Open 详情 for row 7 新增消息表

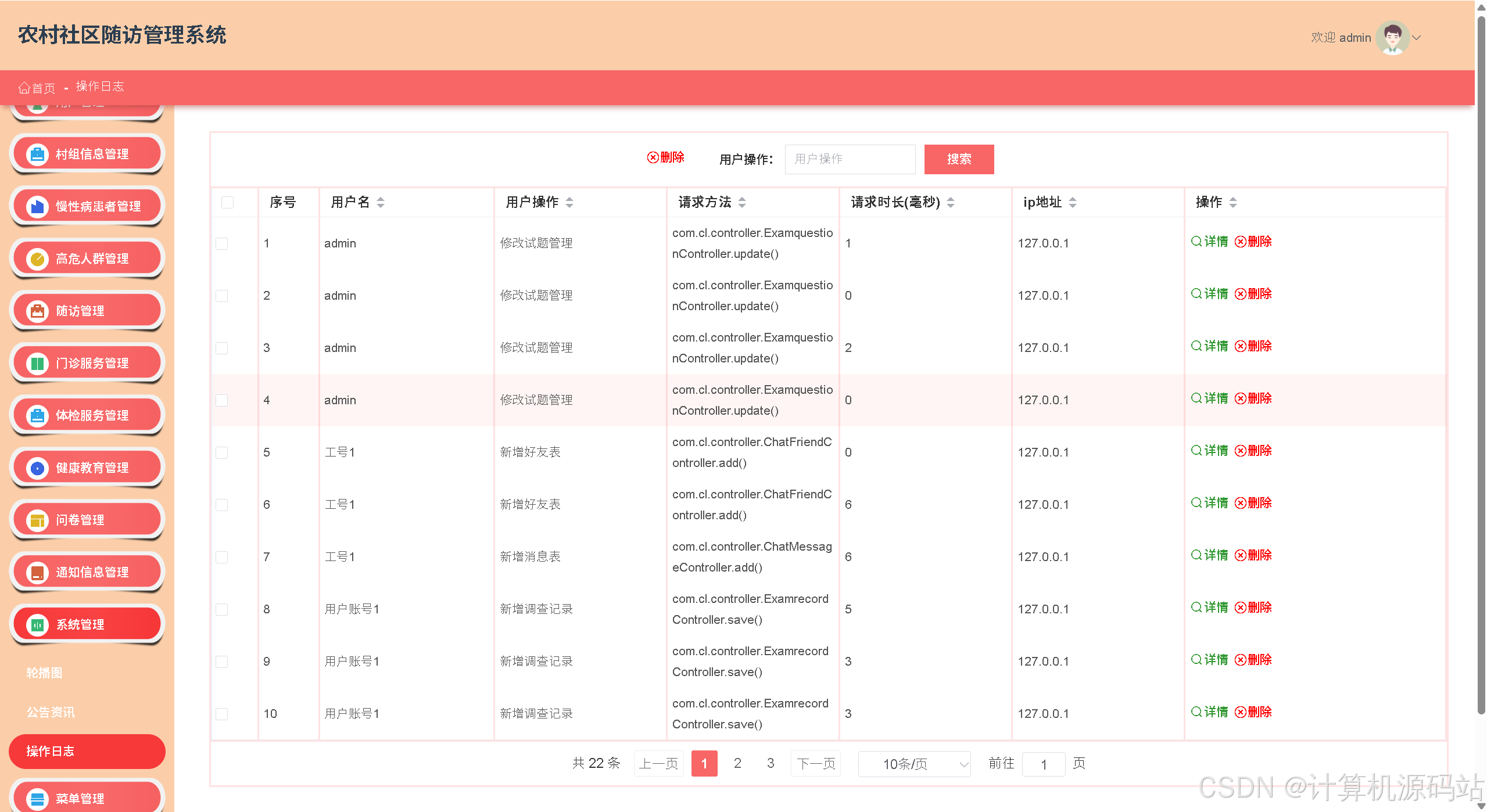[x=1209, y=555]
